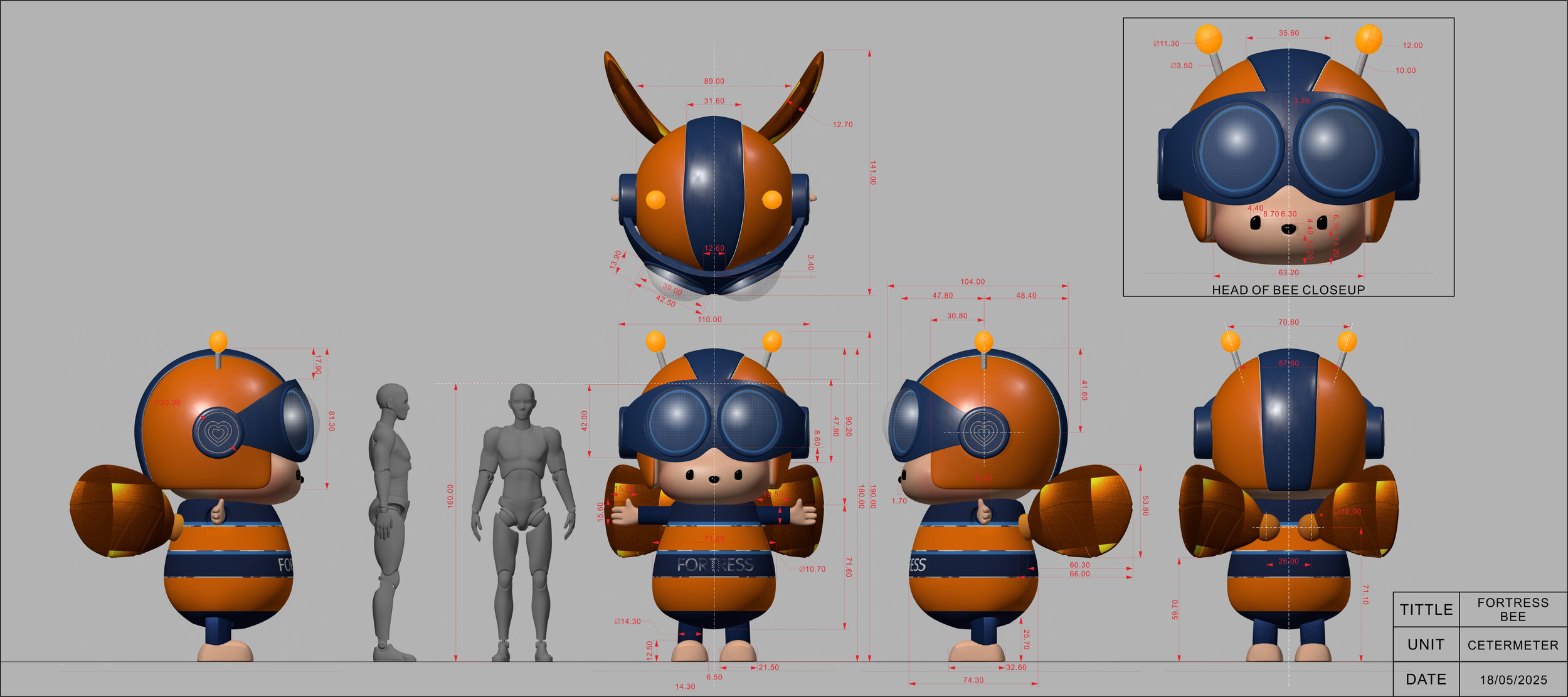This screenshot has height=697, width=1568.
Task: Click the 104.00 side view width dimension
Action: click(x=972, y=282)
